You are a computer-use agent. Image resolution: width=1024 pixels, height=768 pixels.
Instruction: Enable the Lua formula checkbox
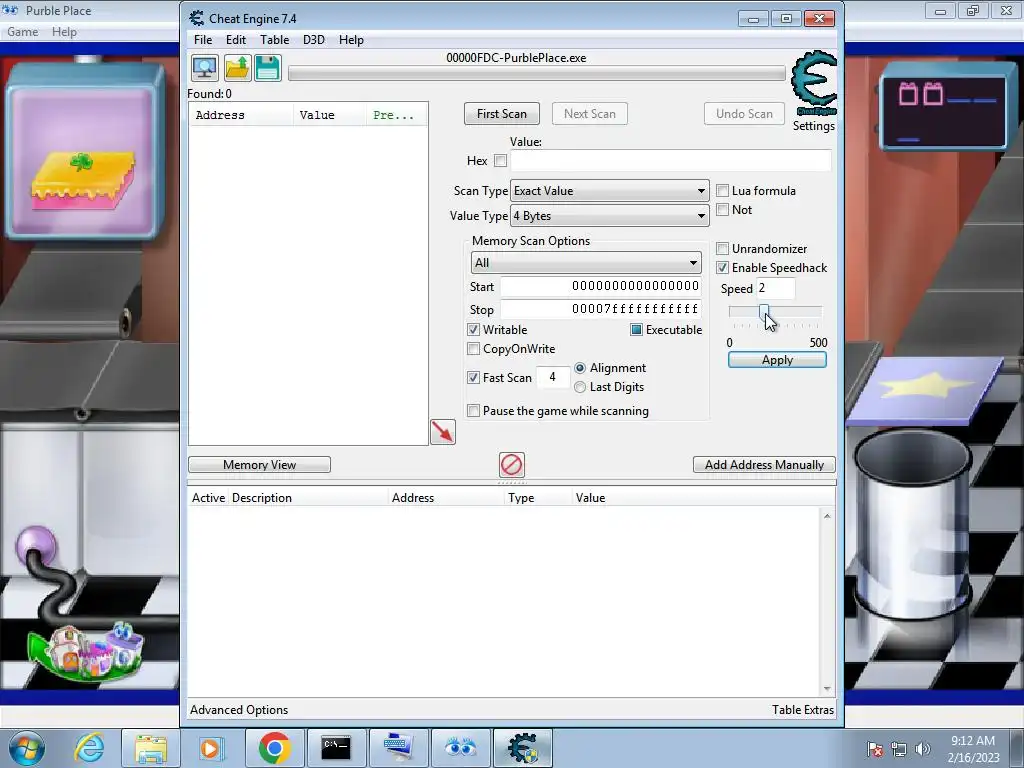coord(722,191)
